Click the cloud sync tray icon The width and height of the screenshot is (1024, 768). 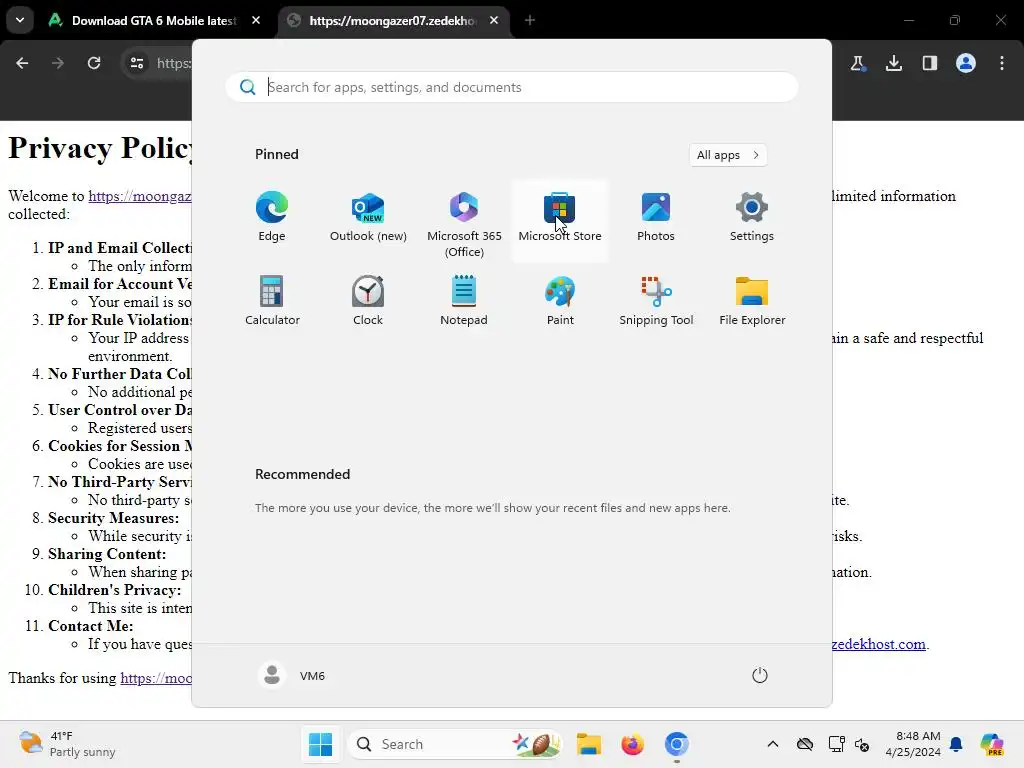(x=805, y=744)
